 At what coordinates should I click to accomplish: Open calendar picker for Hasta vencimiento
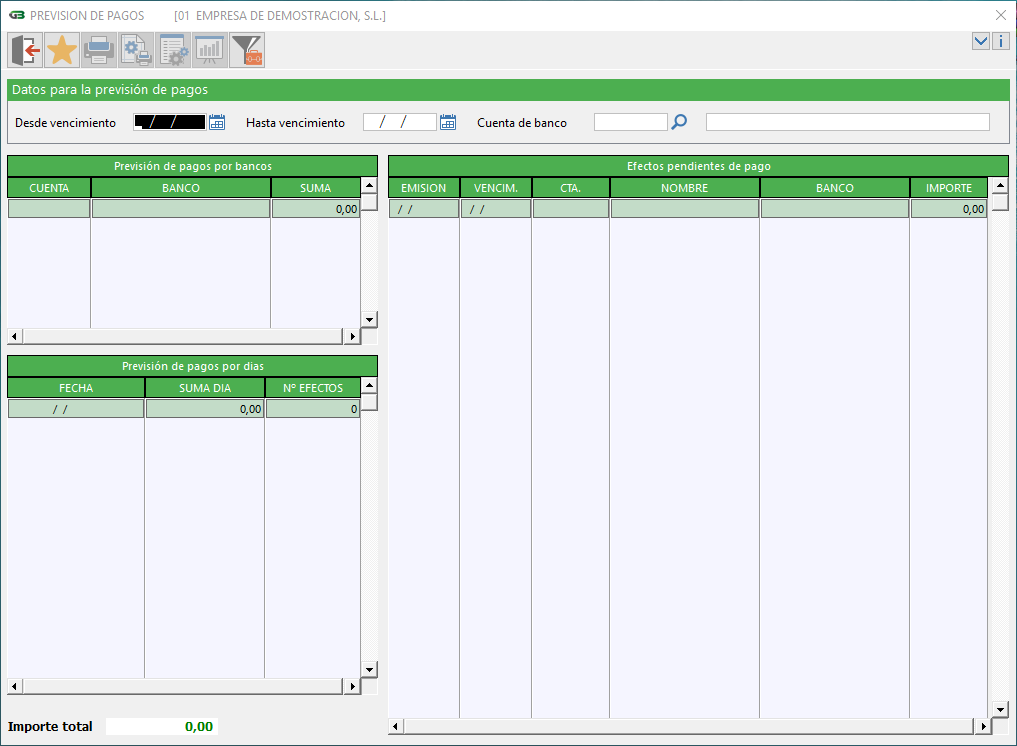(448, 122)
